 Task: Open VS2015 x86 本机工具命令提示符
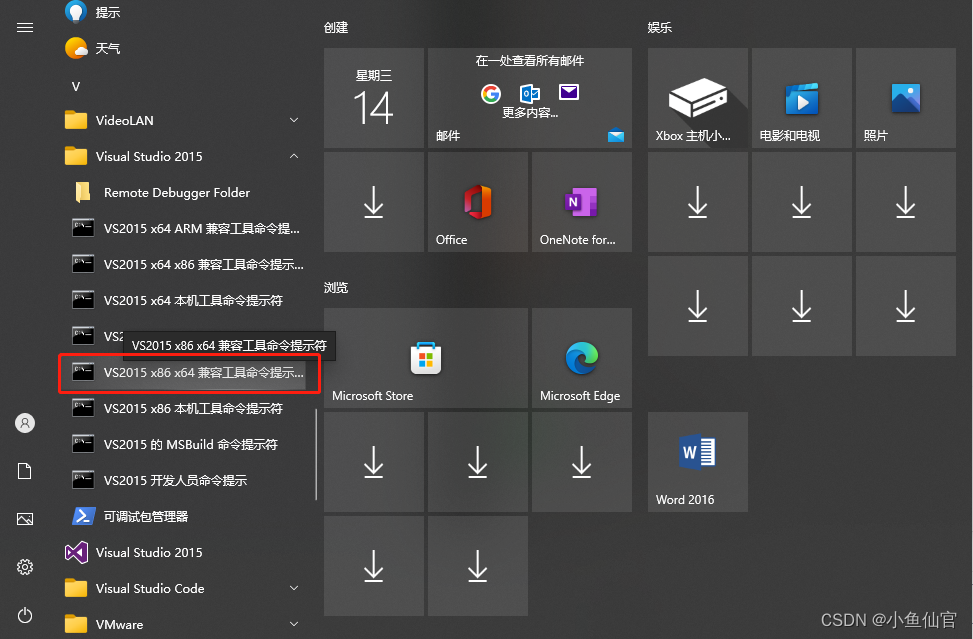[186, 408]
